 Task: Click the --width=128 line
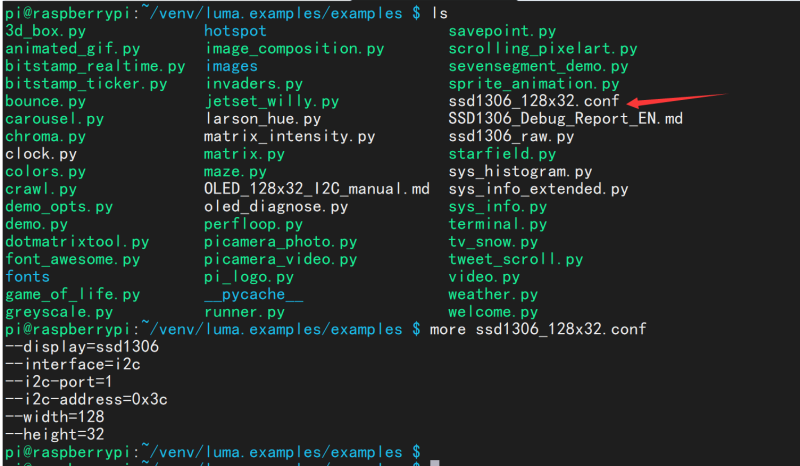[55, 417]
